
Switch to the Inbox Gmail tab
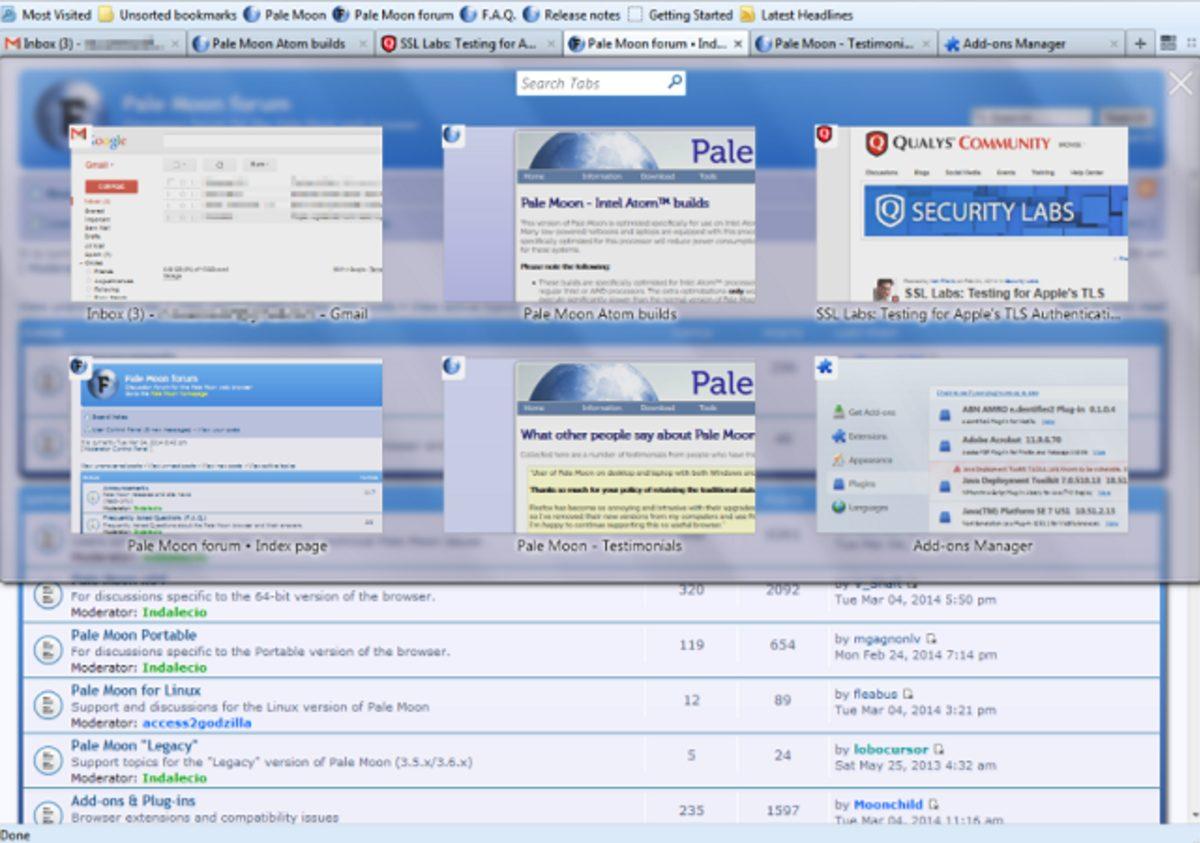90,44
